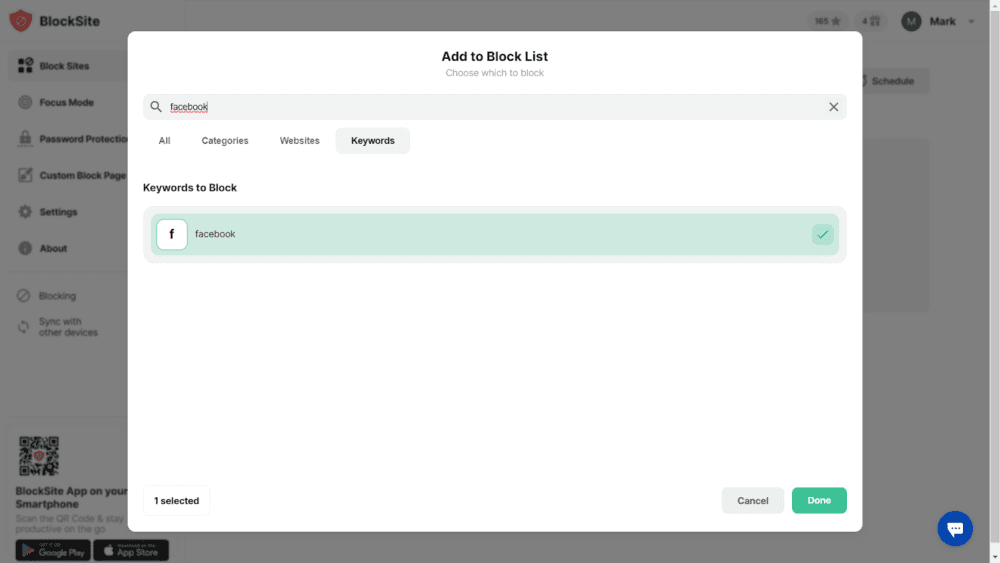This screenshot has height=563, width=1000.
Task: Click the Settings gear icon
Action: point(25,212)
